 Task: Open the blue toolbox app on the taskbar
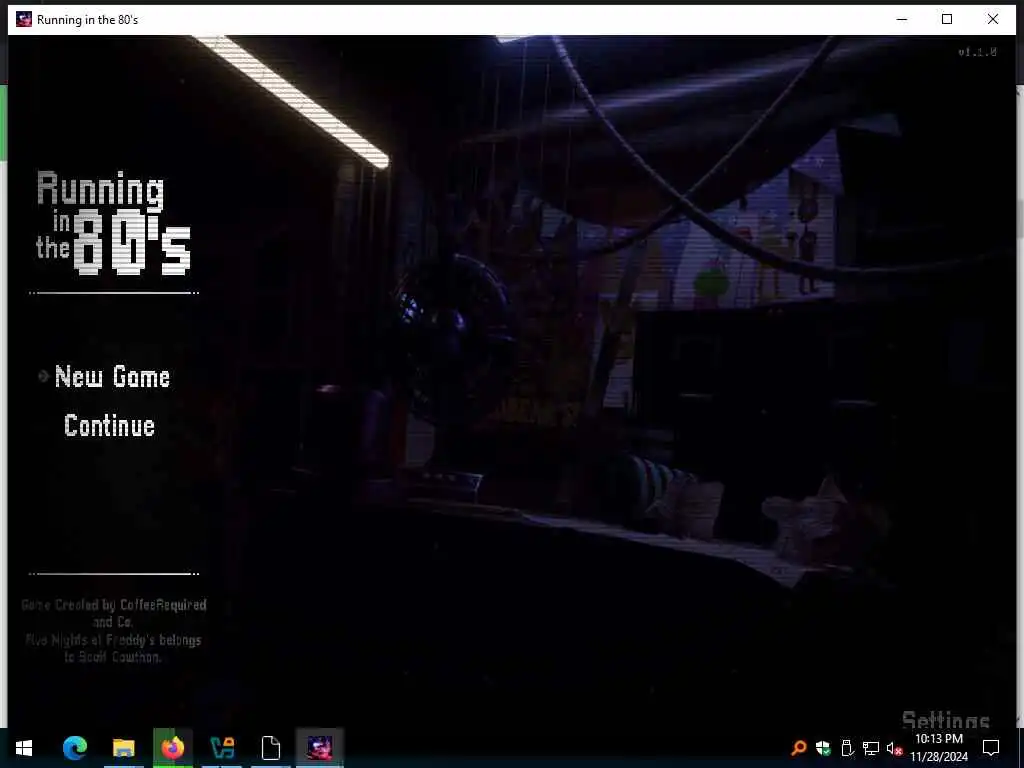pyautogui.click(x=222, y=748)
